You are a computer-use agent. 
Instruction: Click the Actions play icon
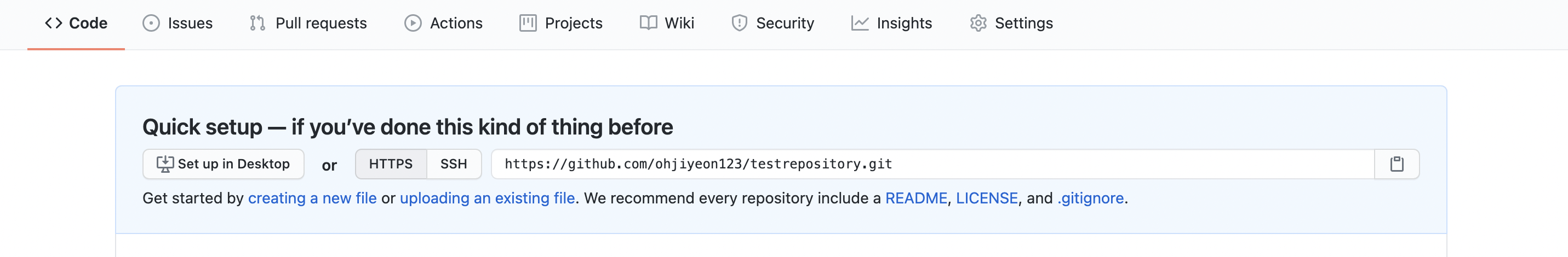(x=413, y=23)
